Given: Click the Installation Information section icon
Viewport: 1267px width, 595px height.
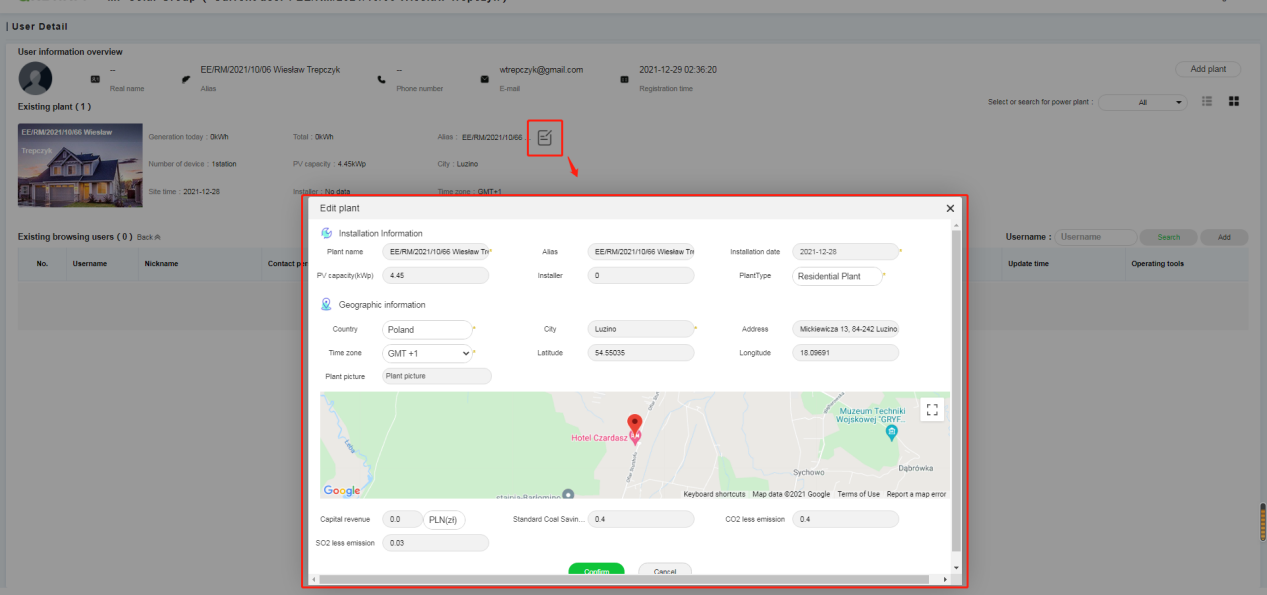Looking at the screenshot, I should tap(327, 232).
